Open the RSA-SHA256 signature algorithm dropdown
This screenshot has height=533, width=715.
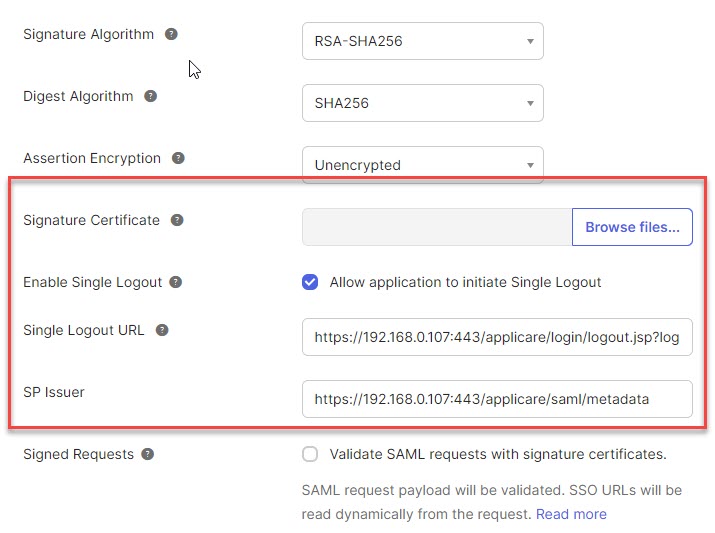tap(422, 41)
